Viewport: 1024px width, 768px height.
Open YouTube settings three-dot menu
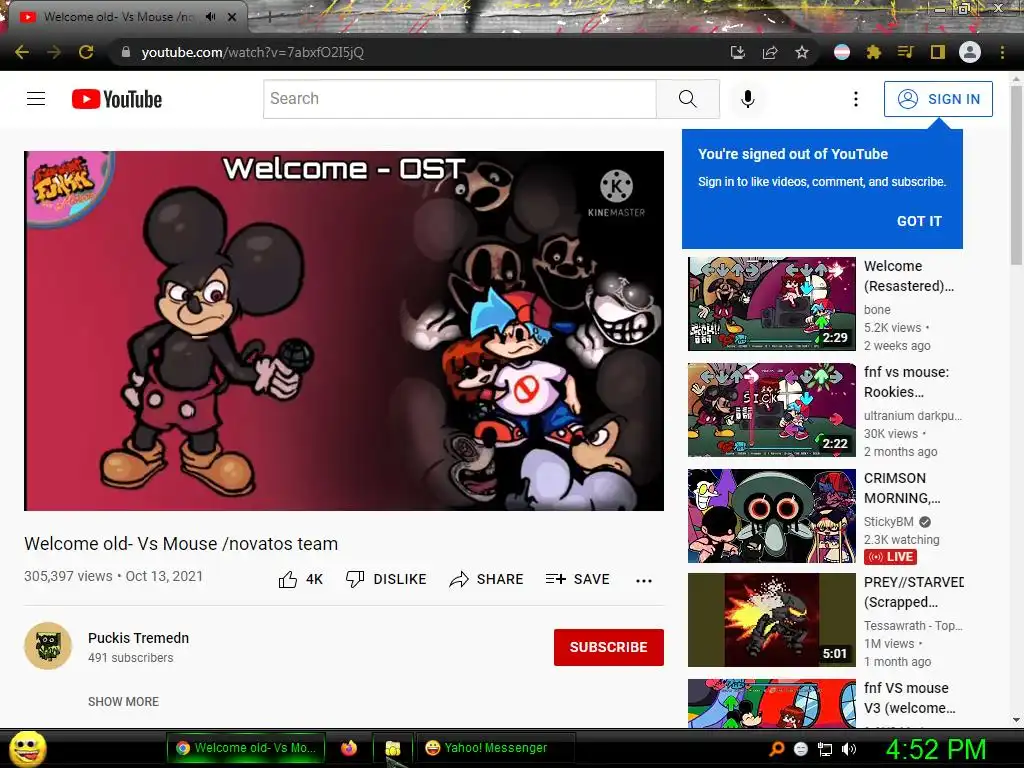click(856, 99)
